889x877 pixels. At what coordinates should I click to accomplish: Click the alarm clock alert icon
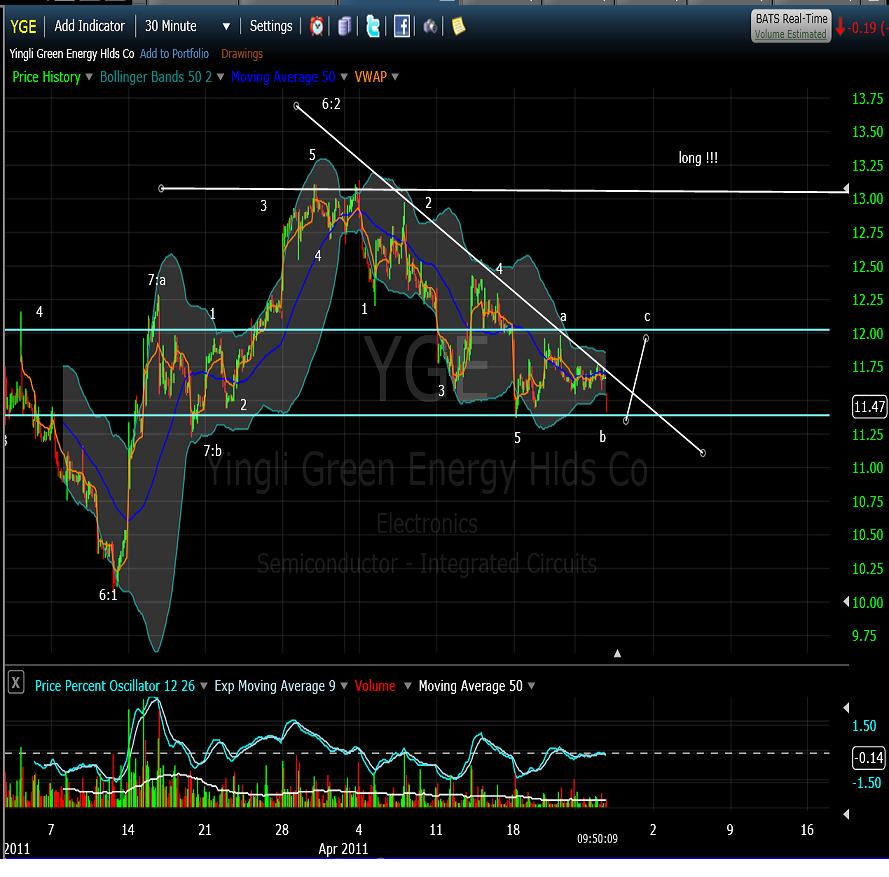316,27
